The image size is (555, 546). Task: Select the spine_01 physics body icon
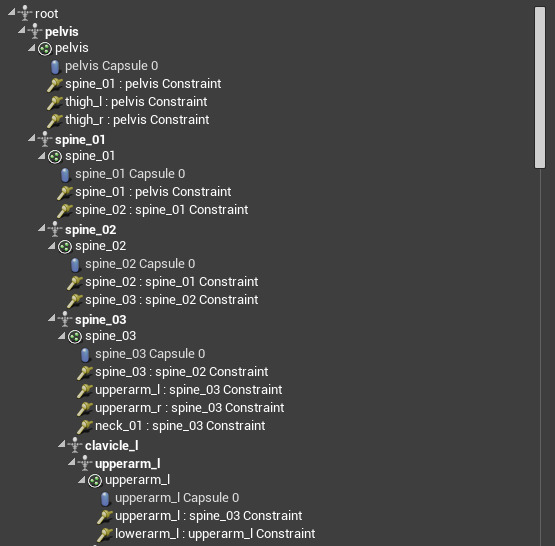click(55, 156)
